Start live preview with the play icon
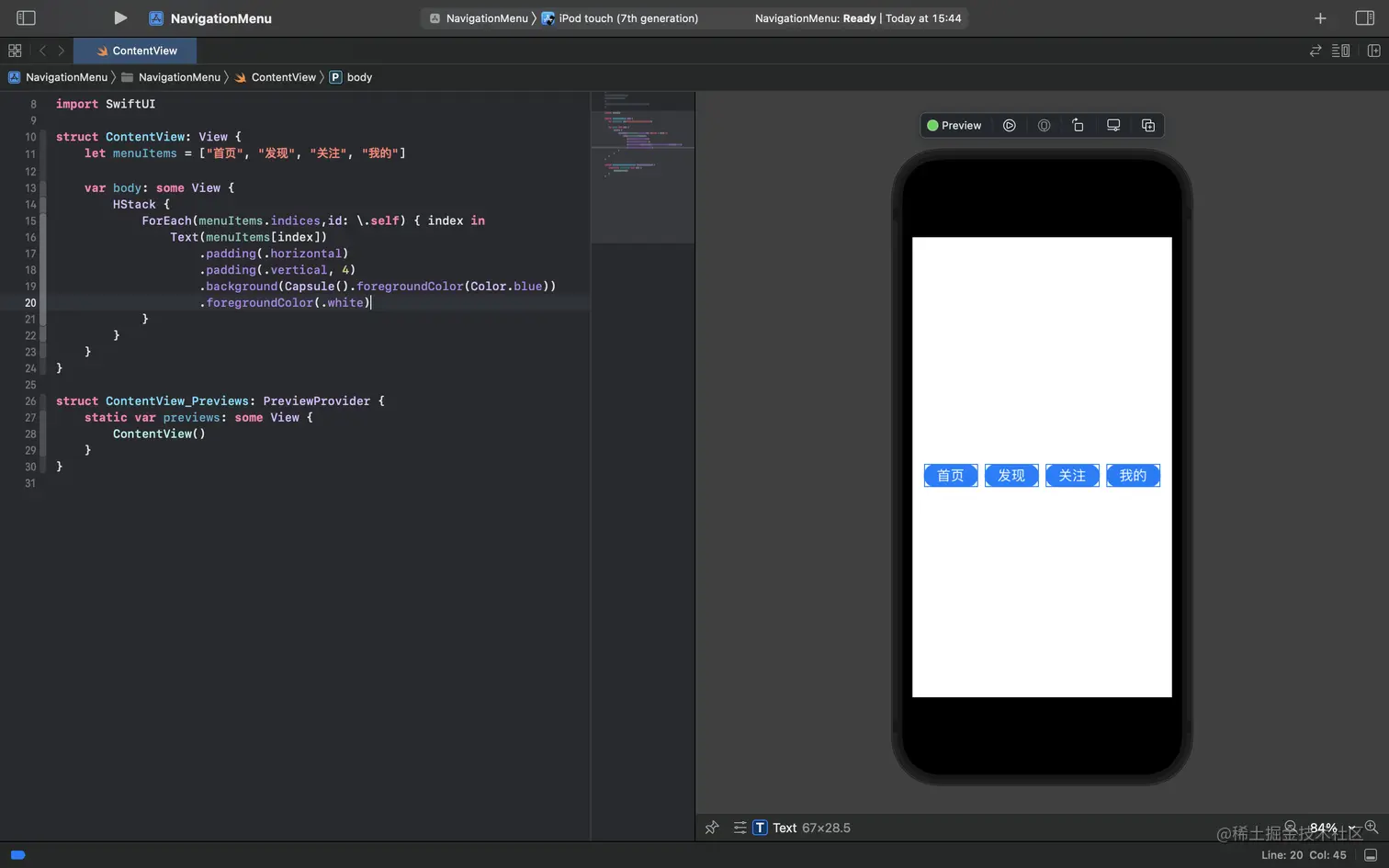The image size is (1389, 868). point(1010,125)
